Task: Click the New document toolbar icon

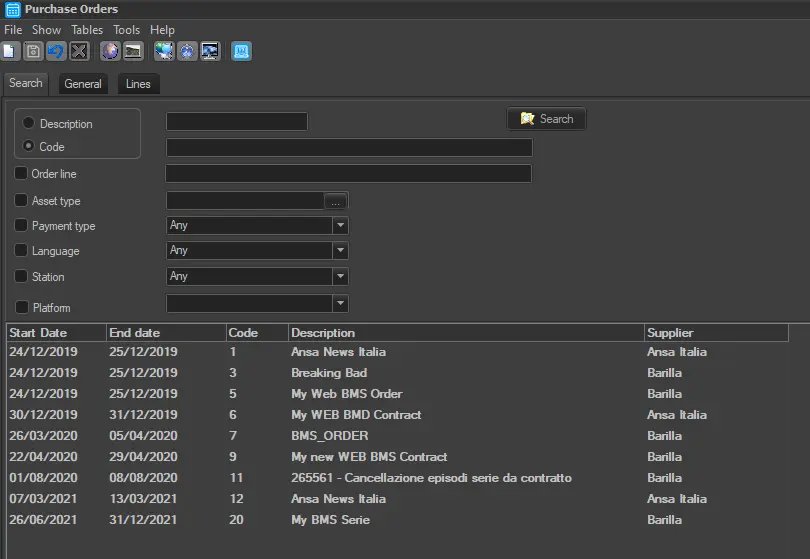Action: (10, 51)
